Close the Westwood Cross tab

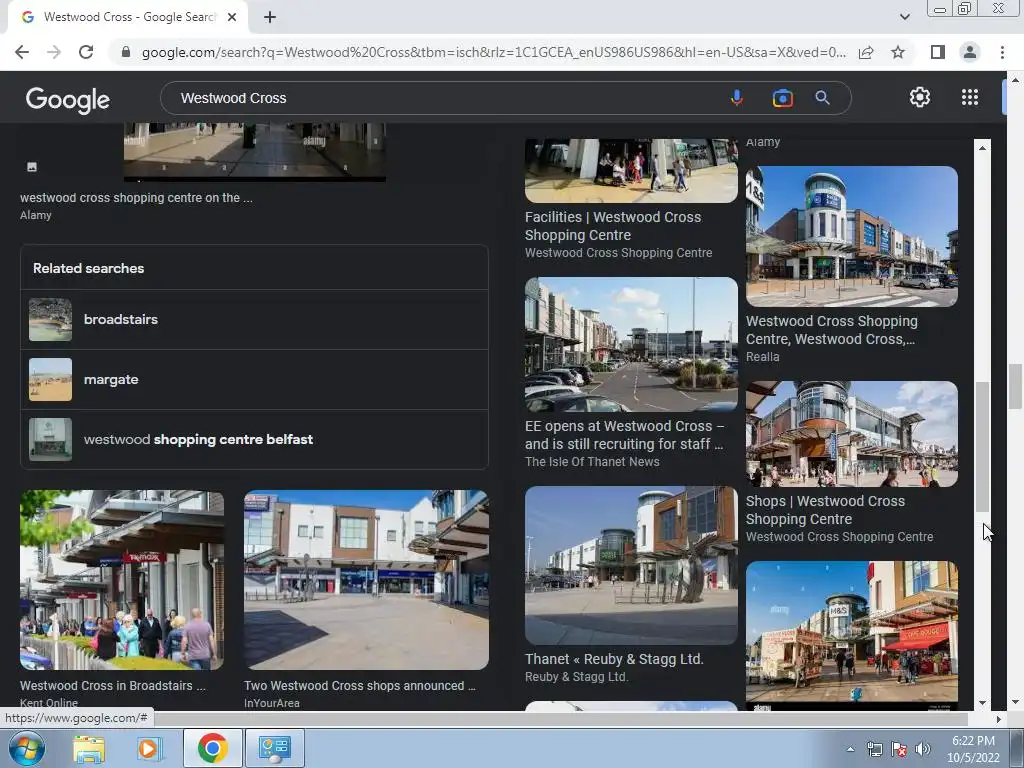[x=232, y=18]
